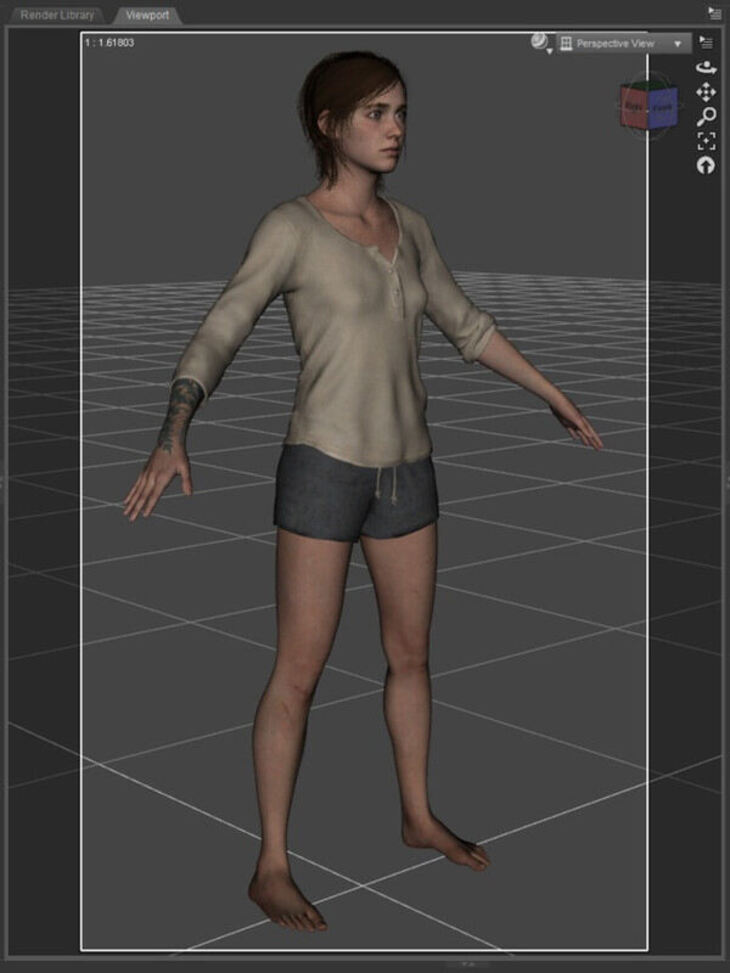
Task: Click the green top face of view cube
Action: coord(649,85)
